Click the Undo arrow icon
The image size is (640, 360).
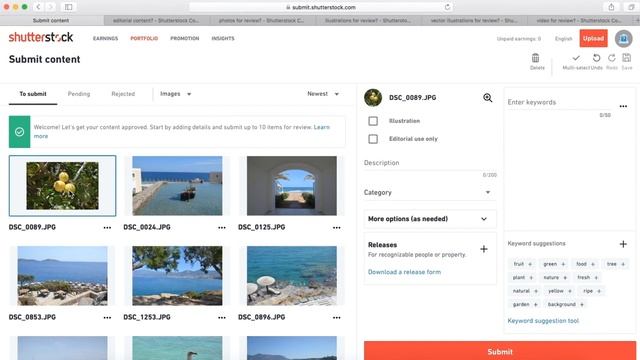596,58
